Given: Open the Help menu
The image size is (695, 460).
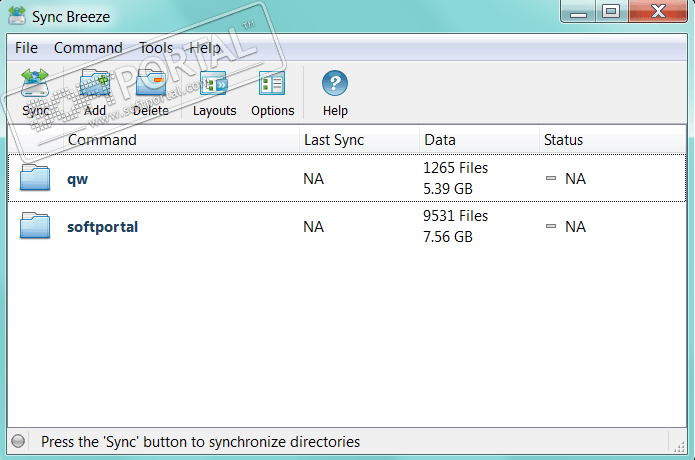Looking at the screenshot, I should [205, 48].
